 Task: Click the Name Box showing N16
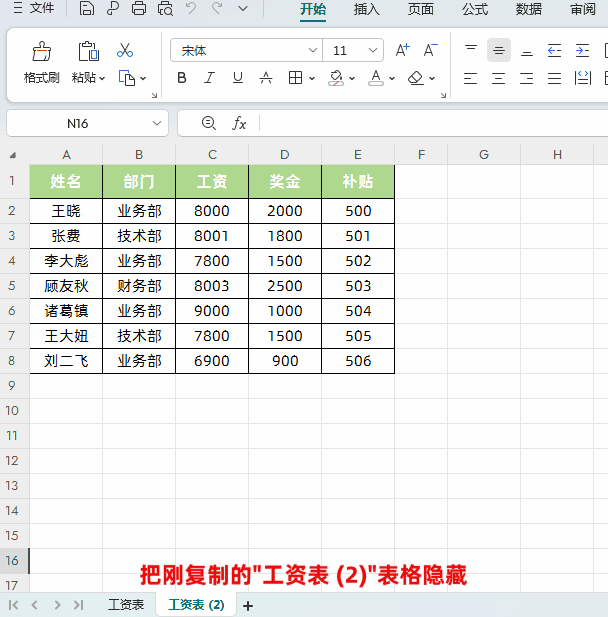[78, 124]
